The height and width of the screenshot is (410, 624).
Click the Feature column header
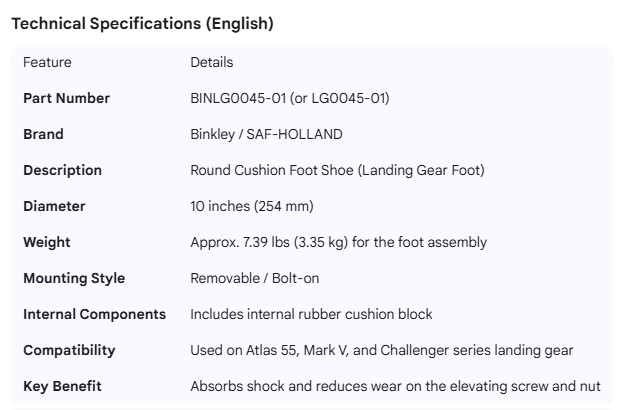click(48, 62)
